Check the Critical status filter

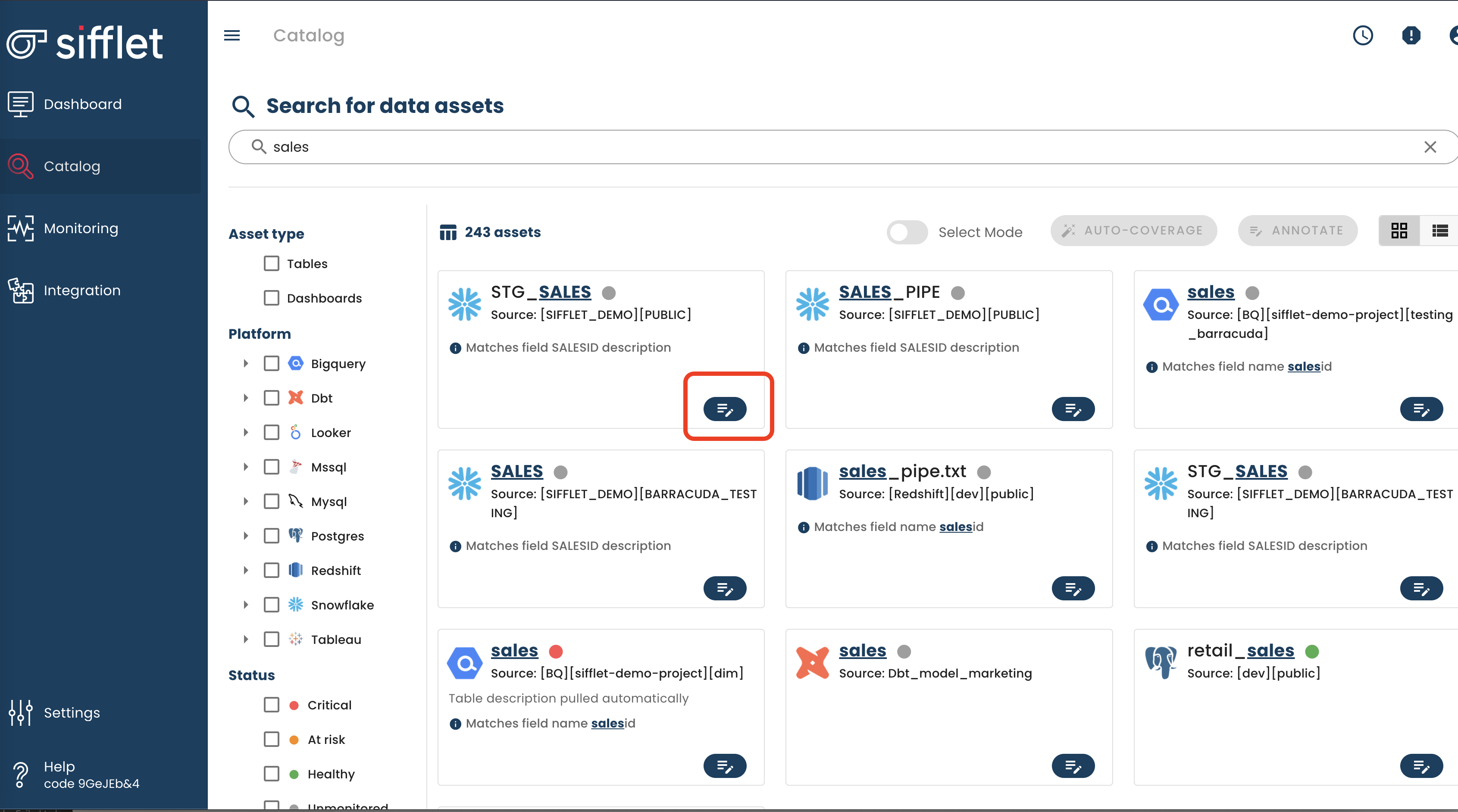click(272, 705)
